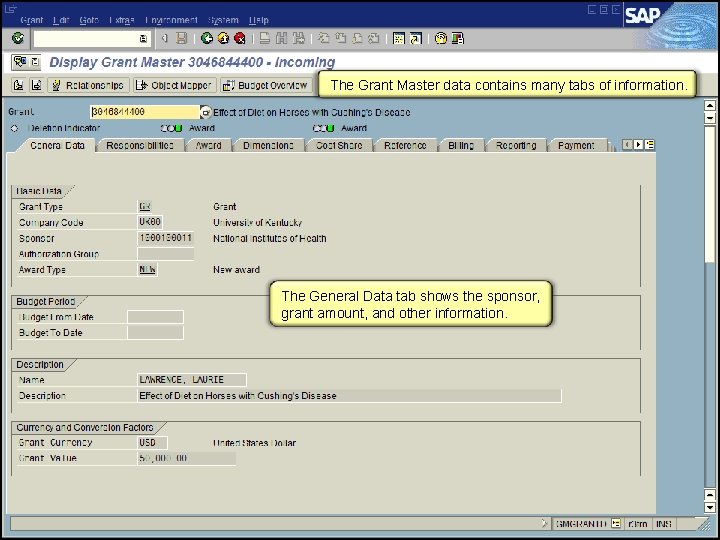The height and width of the screenshot is (540, 720).
Task: Click the small document icon beside the title
Action: (x=35, y=62)
